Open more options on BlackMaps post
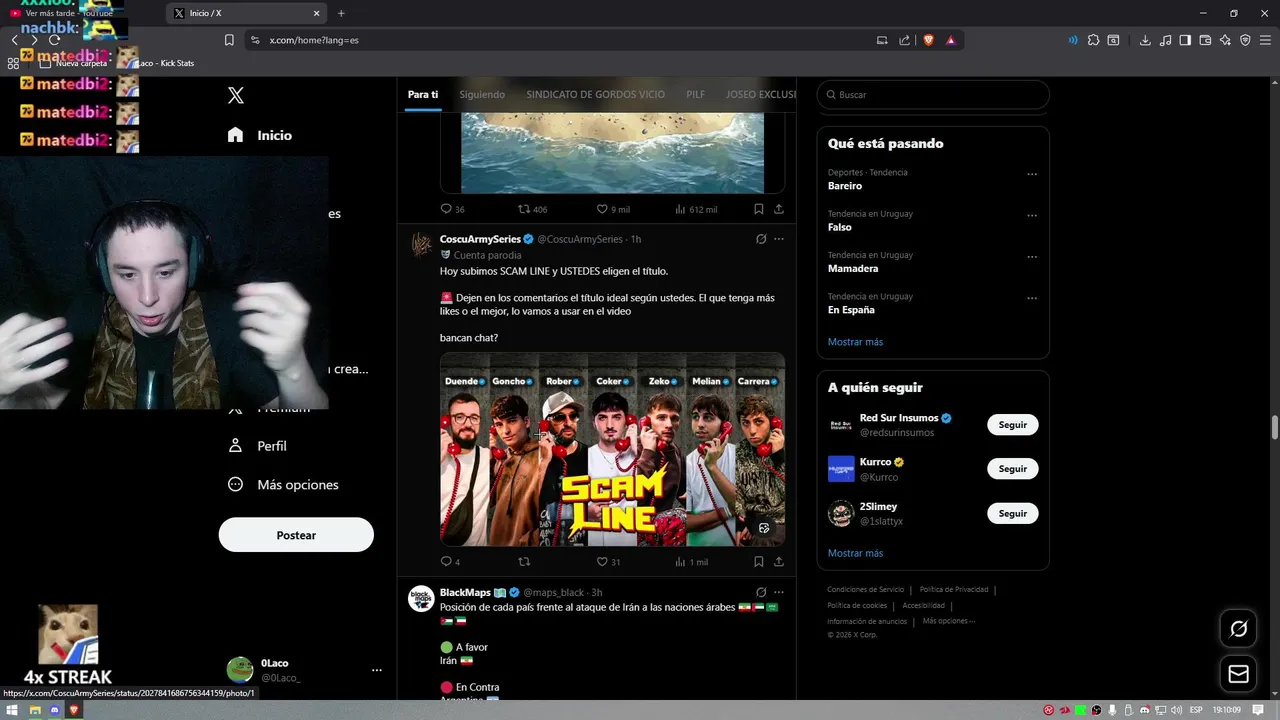Screen dimensions: 1280x720 tap(779, 592)
